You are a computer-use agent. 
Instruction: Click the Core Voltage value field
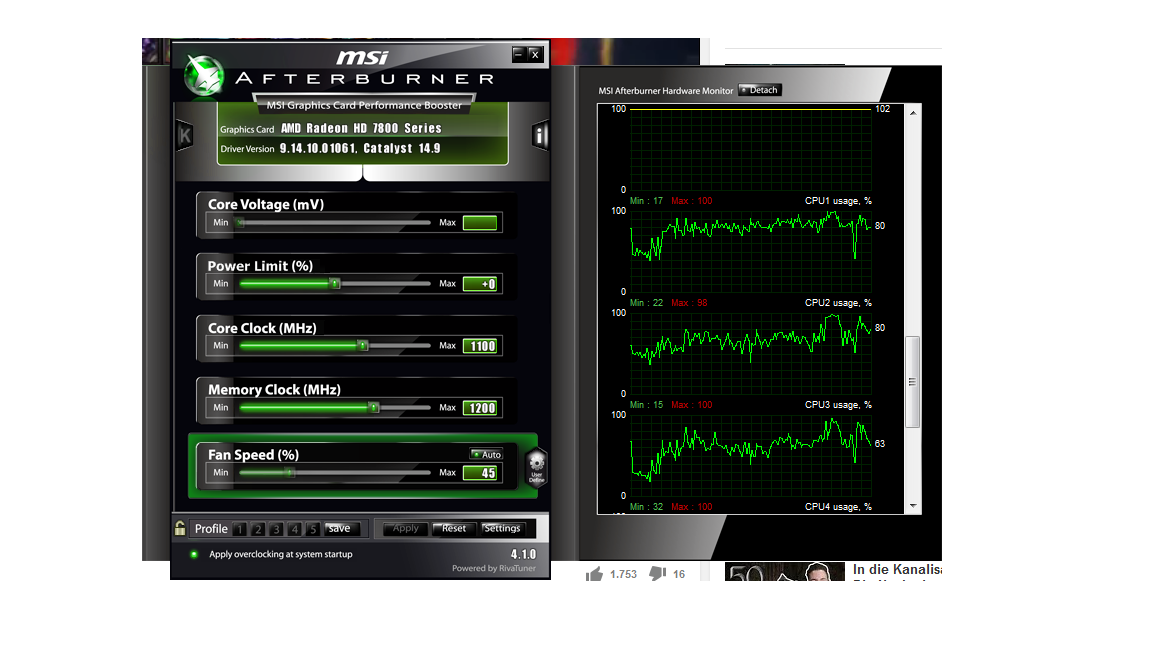[x=480, y=223]
